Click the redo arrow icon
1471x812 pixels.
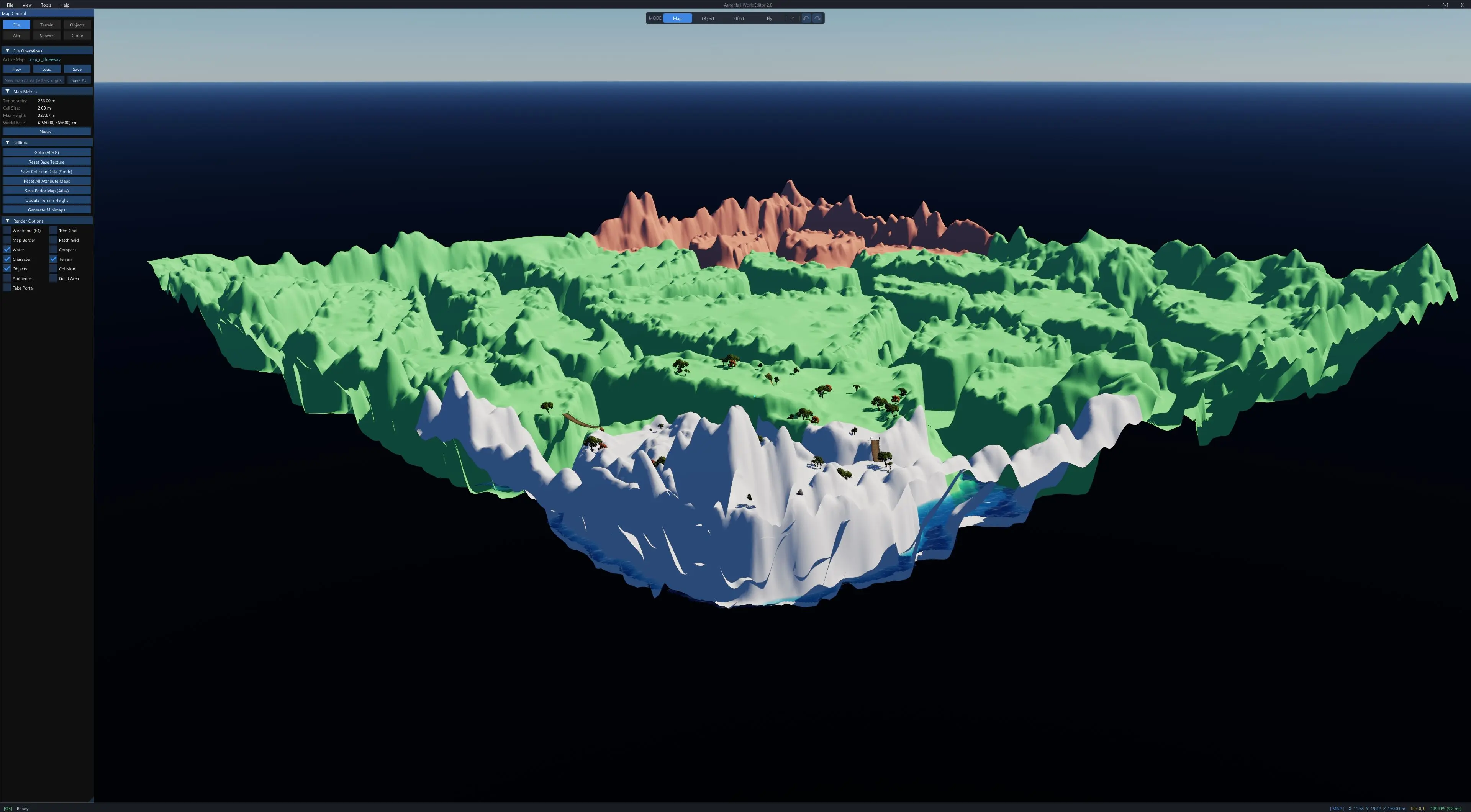817,18
